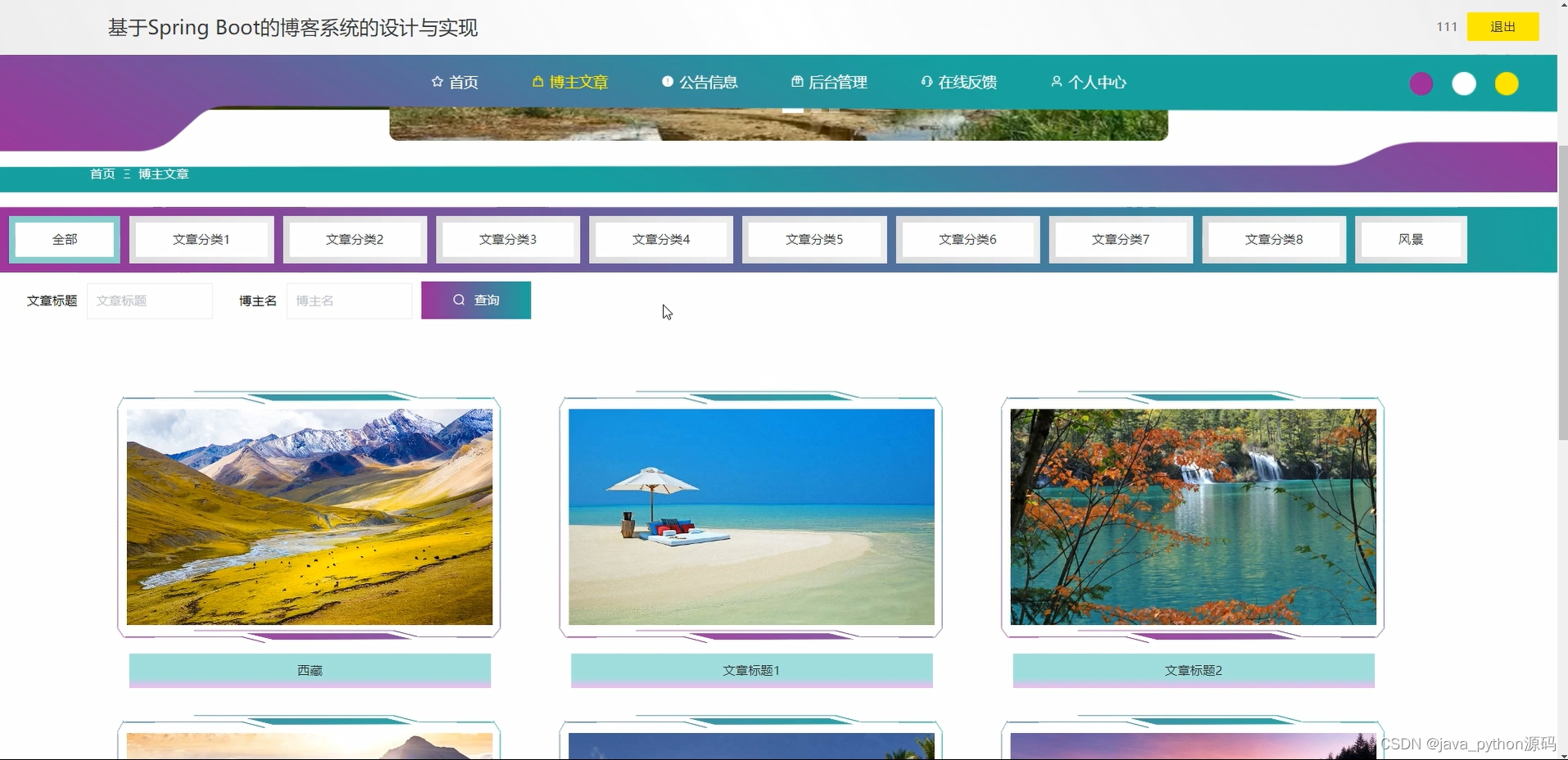Click the magnifier icon in 查询 button

(x=459, y=300)
